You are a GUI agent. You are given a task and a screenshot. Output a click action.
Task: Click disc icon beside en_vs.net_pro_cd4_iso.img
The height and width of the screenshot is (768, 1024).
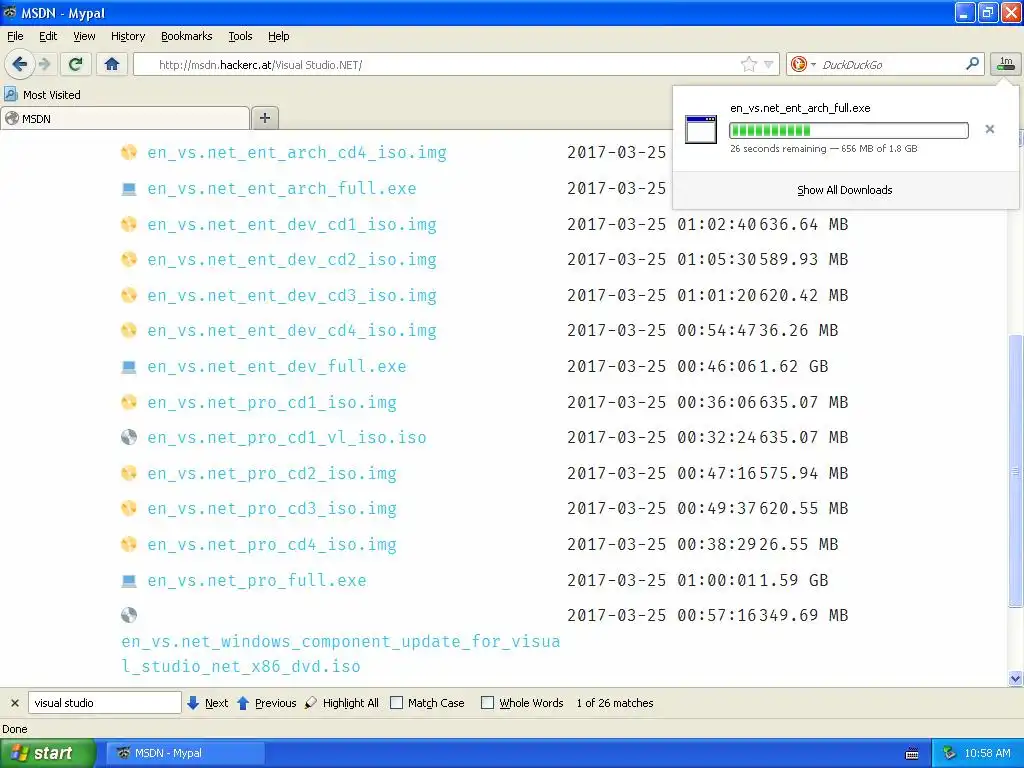pyautogui.click(x=129, y=544)
